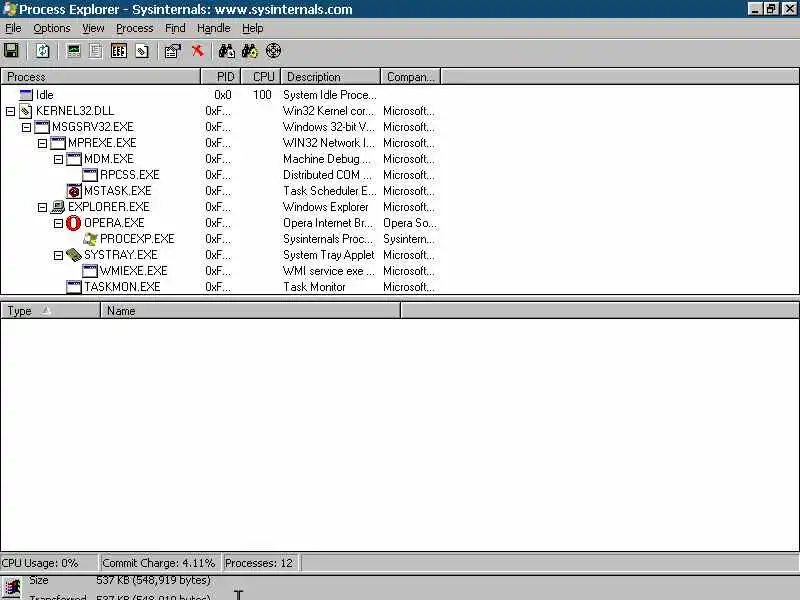Open process Properties toolbar icon

pos(172,51)
